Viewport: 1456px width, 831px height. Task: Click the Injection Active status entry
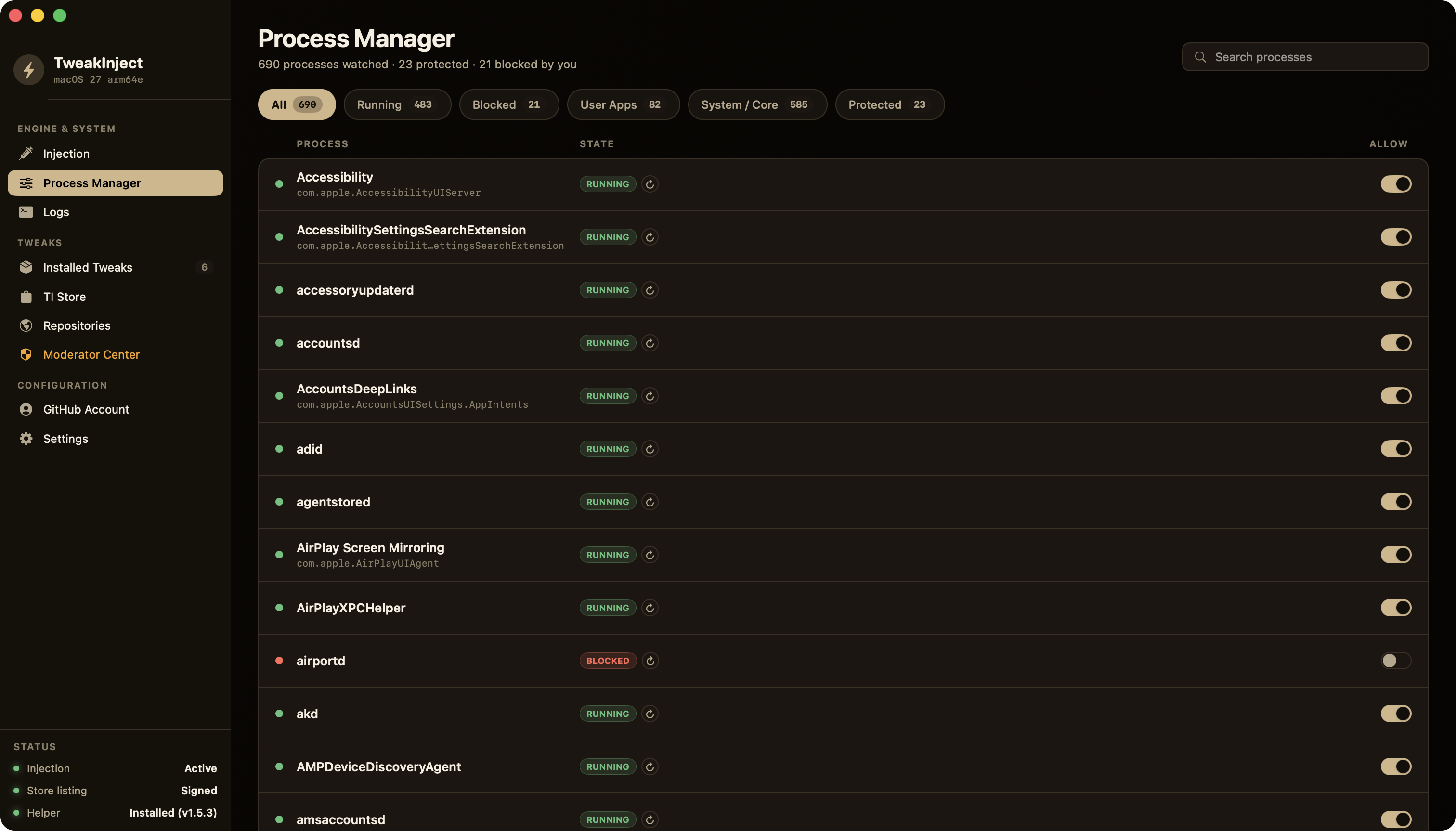[115, 768]
